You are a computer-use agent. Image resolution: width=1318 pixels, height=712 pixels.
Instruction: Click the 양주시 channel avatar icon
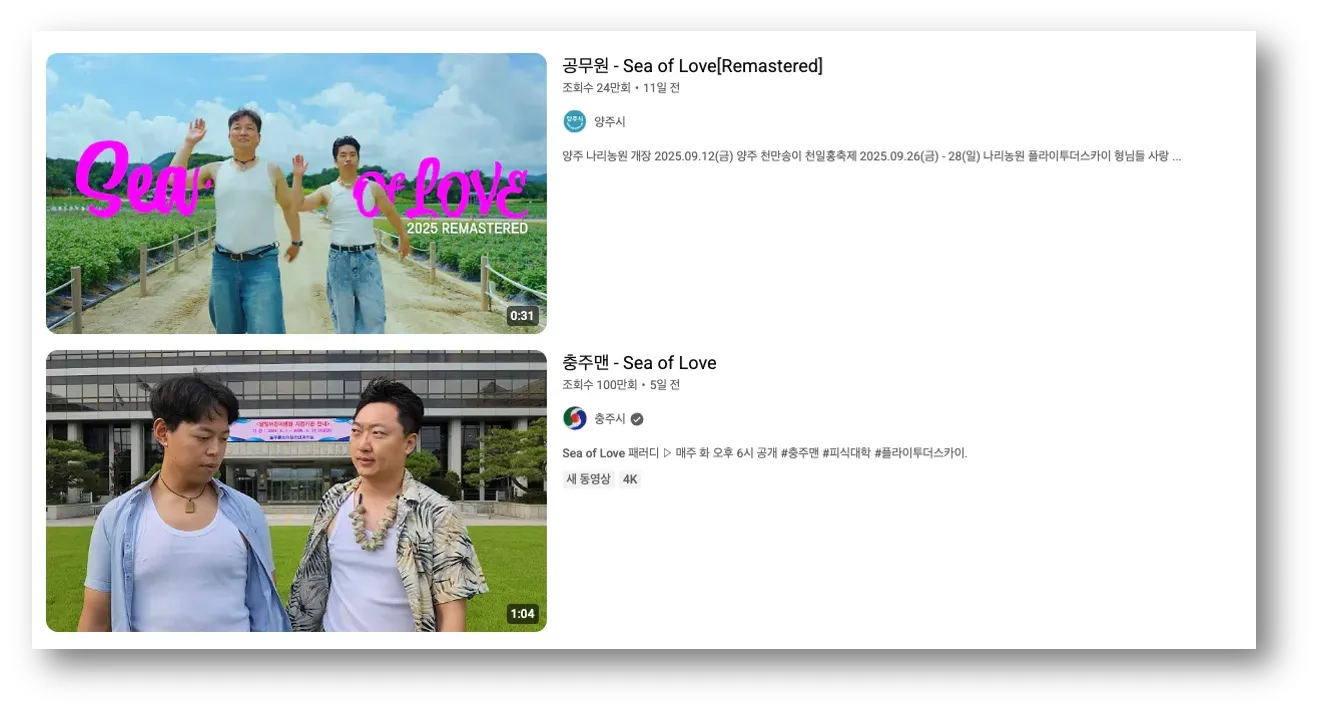573,120
